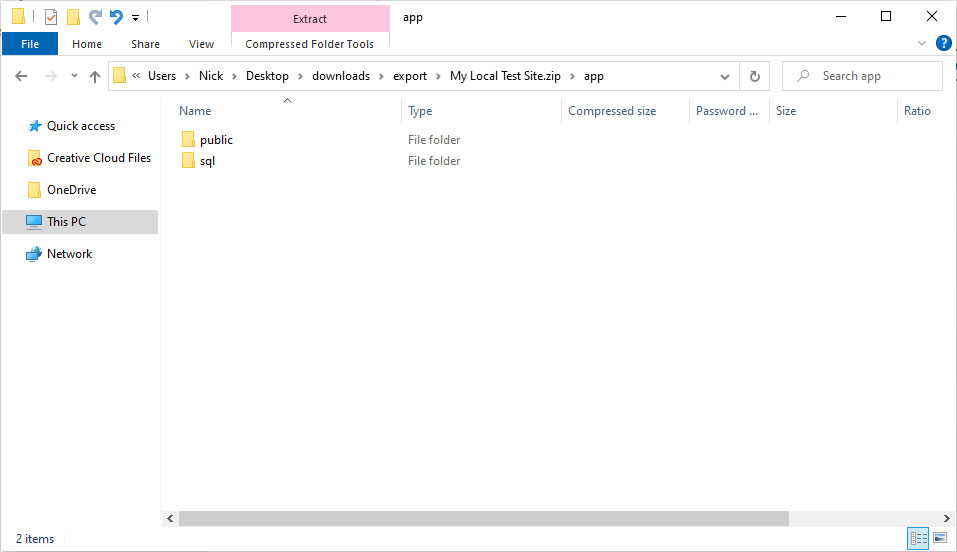Expand the ribbon with the chevron

click(x=922, y=43)
